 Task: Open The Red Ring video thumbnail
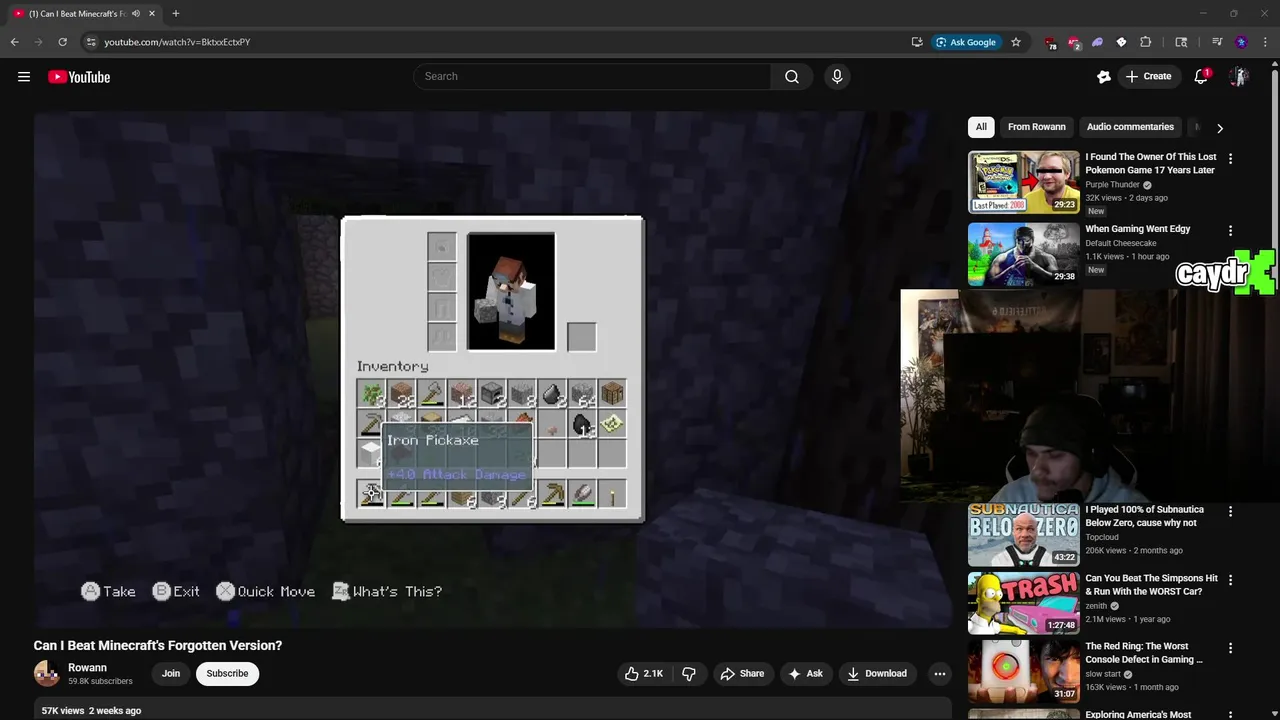click(x=1024, y=671)
